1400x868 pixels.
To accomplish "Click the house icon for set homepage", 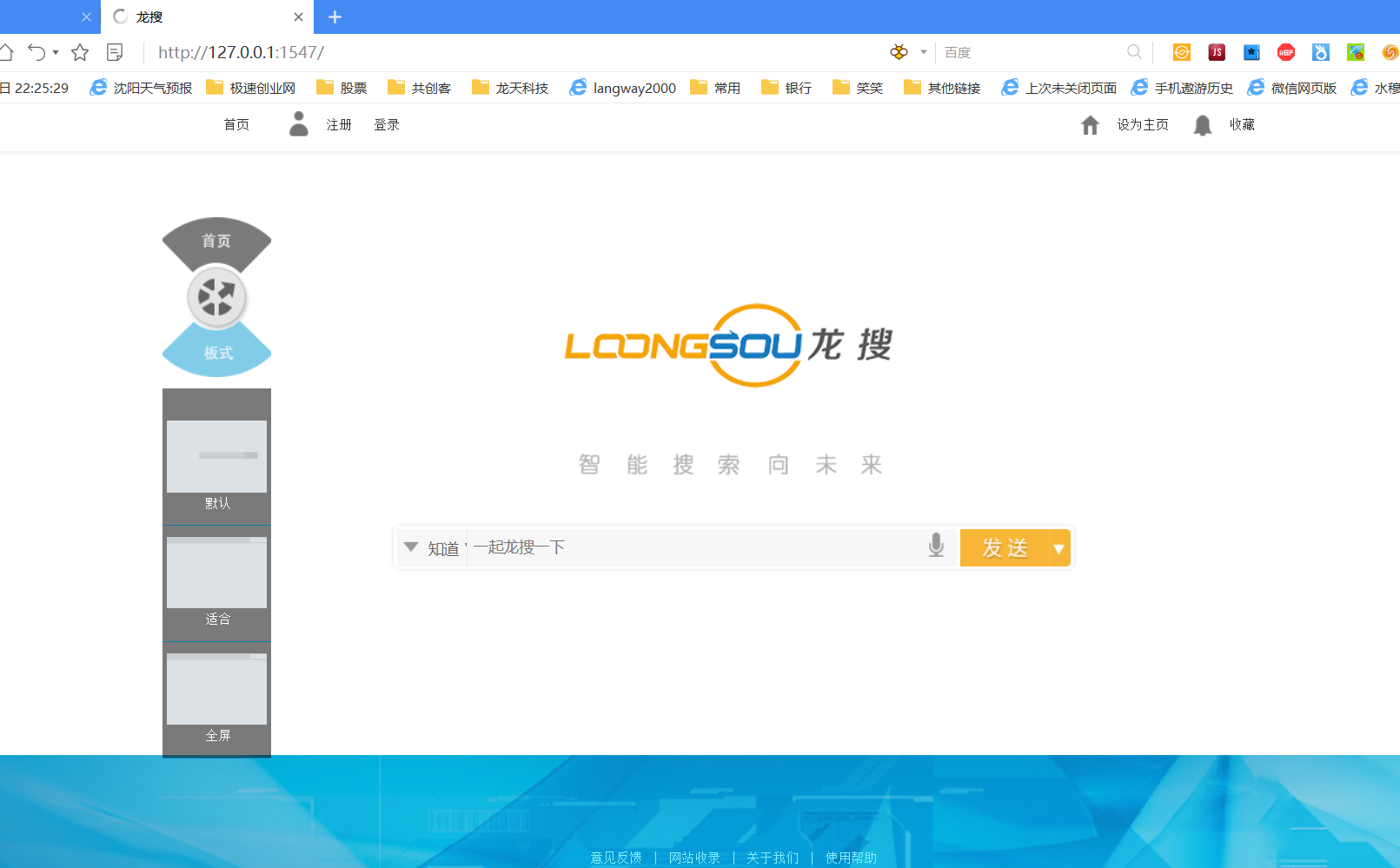I will [x=1090, y=125].
